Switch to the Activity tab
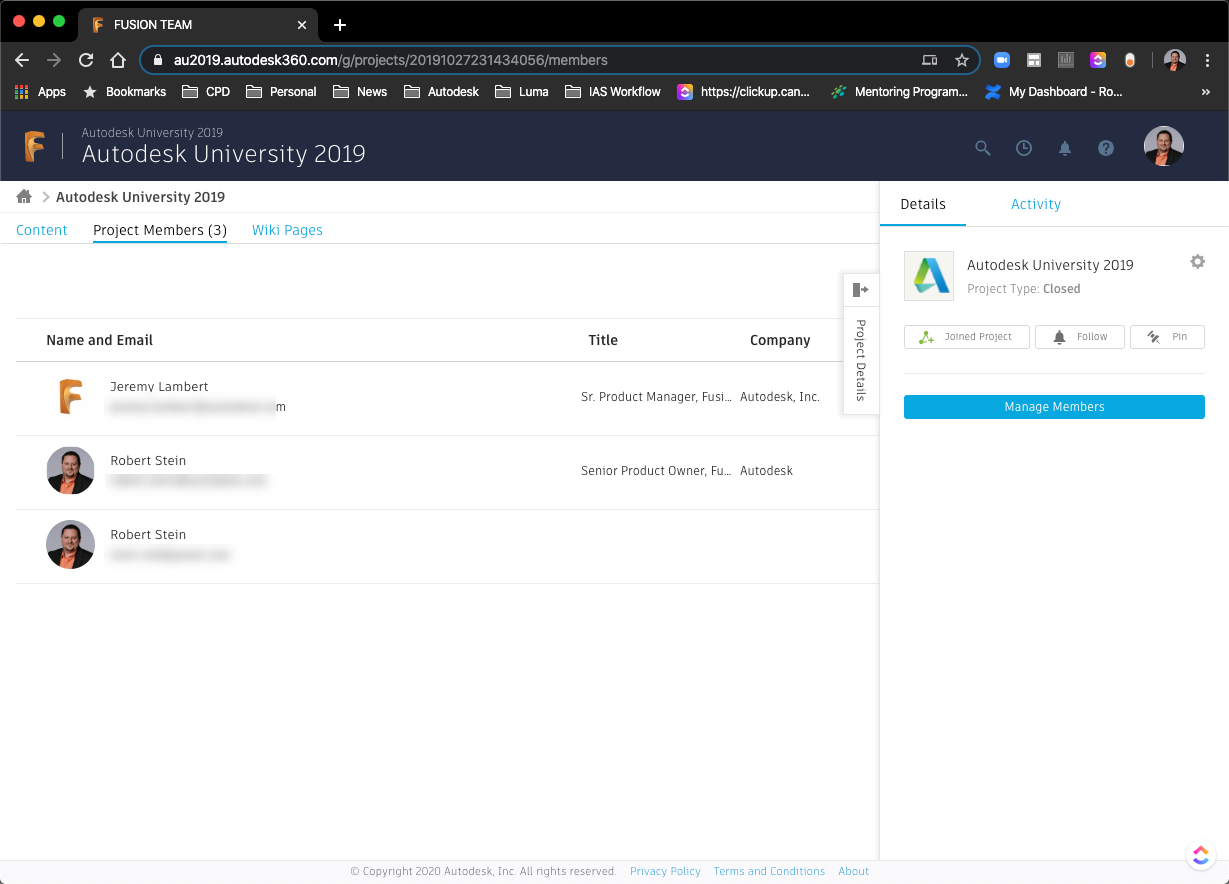Screen dimensions: 1229x884 click(x=1035, y=204)
